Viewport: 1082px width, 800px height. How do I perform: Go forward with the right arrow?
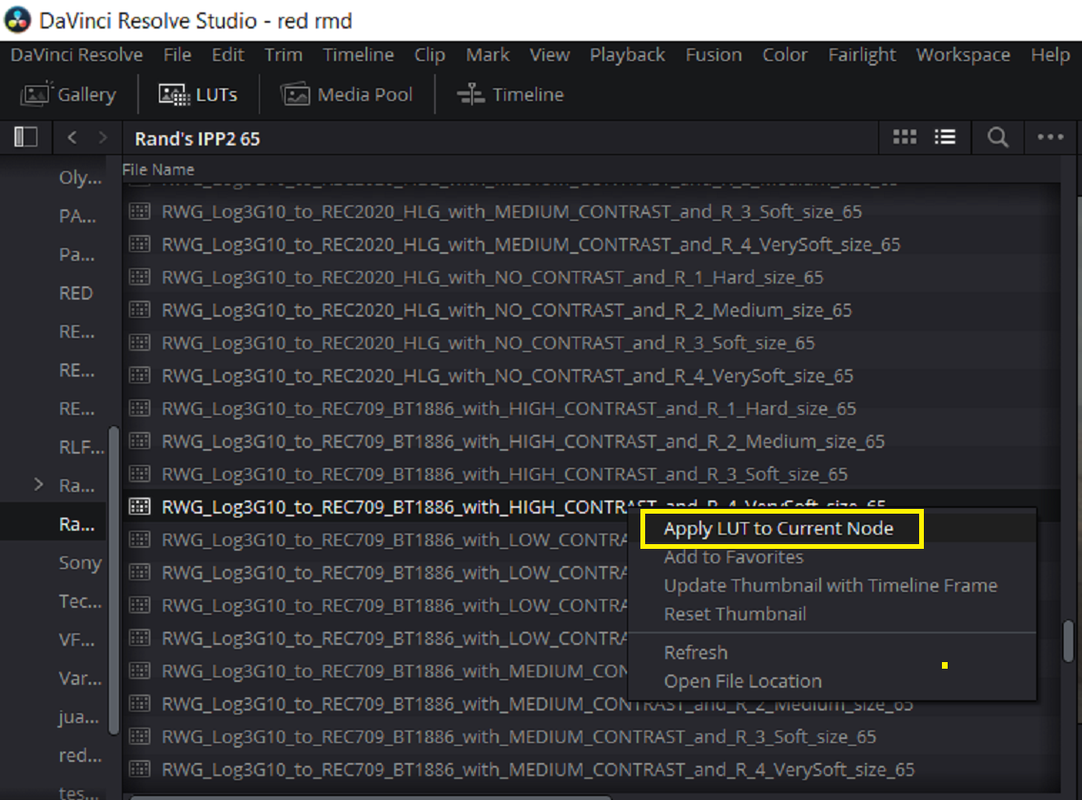click(x=103, y=137)
